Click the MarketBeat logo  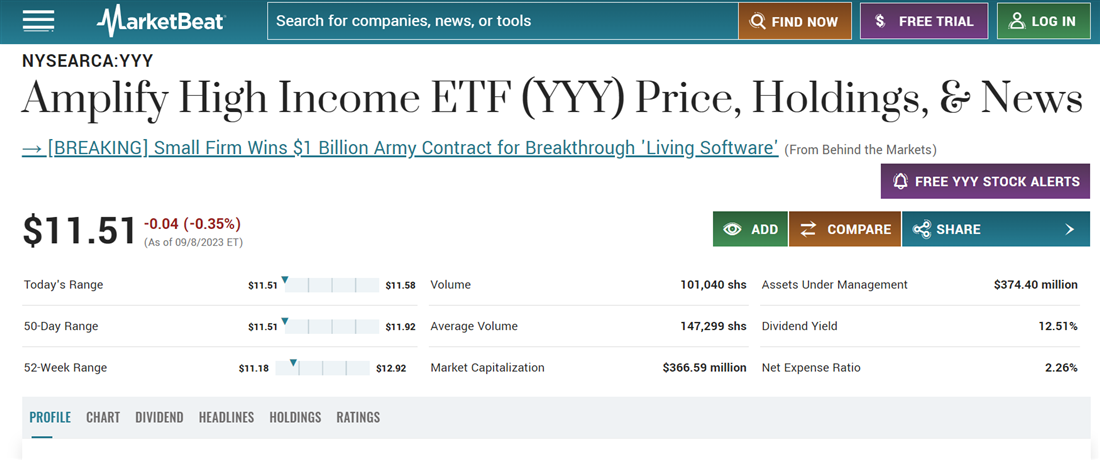click(161, 21)
